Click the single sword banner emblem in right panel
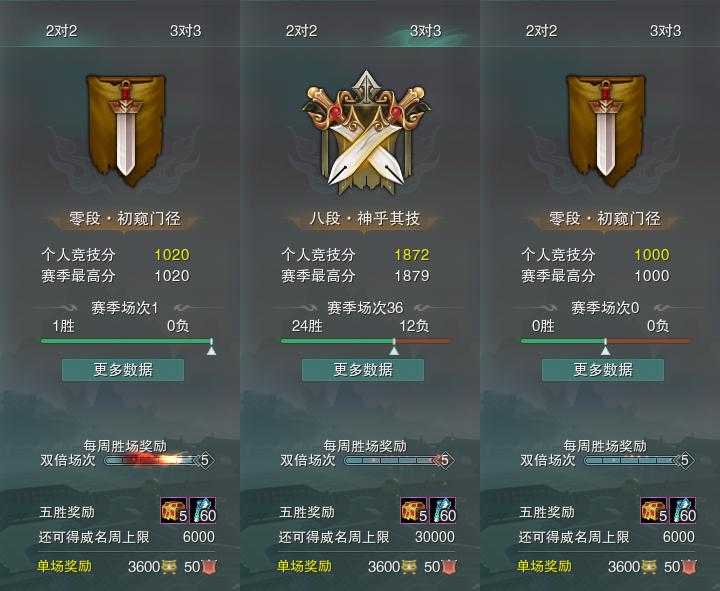The width and height of the screenshot is (720, 591). [606, 131]
